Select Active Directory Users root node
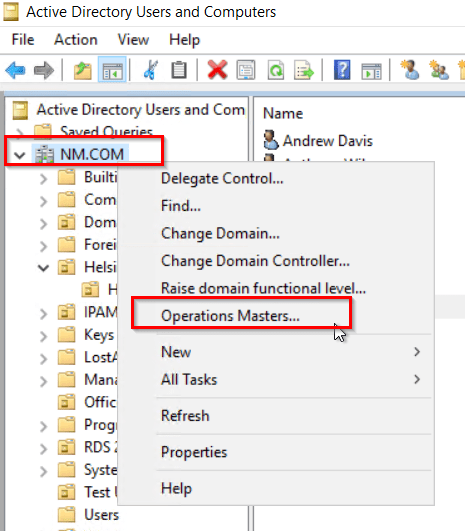Viewport: 465px width, 531px height. click(141, 110)
